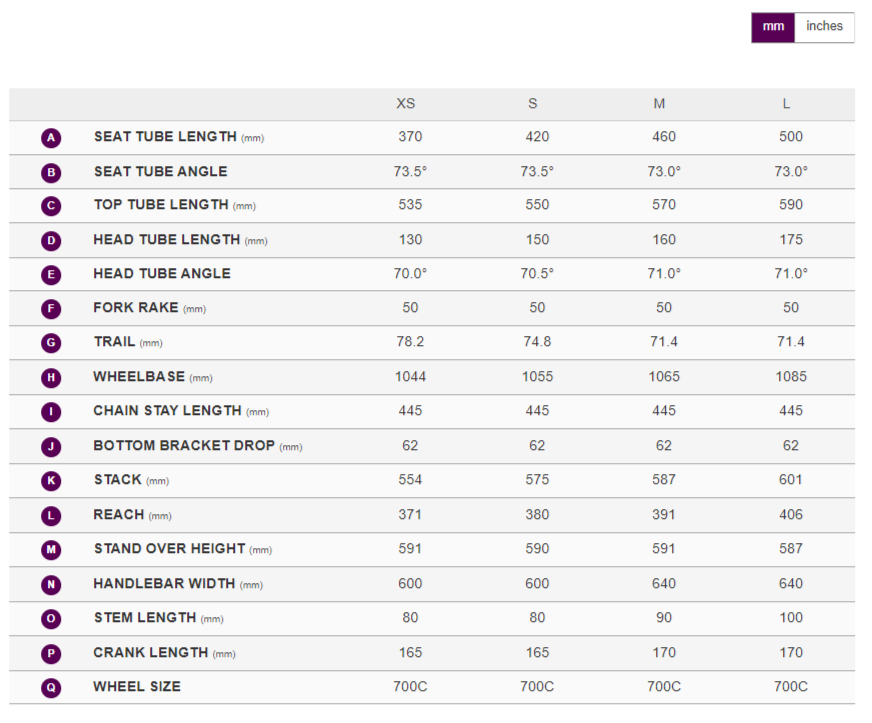Select the S size column header
This screenshot has width=872, height=723.
[x=533, y=104]
